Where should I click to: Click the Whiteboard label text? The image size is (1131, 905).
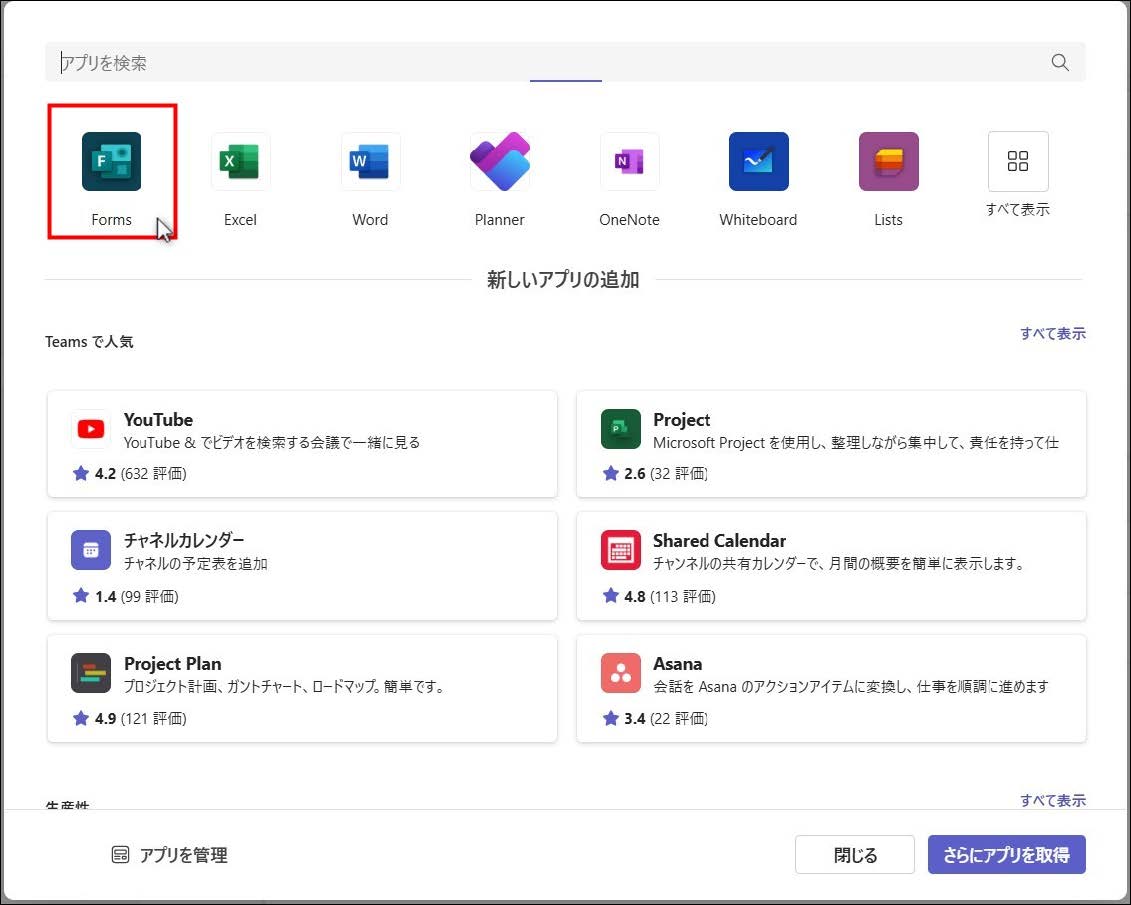758,220
